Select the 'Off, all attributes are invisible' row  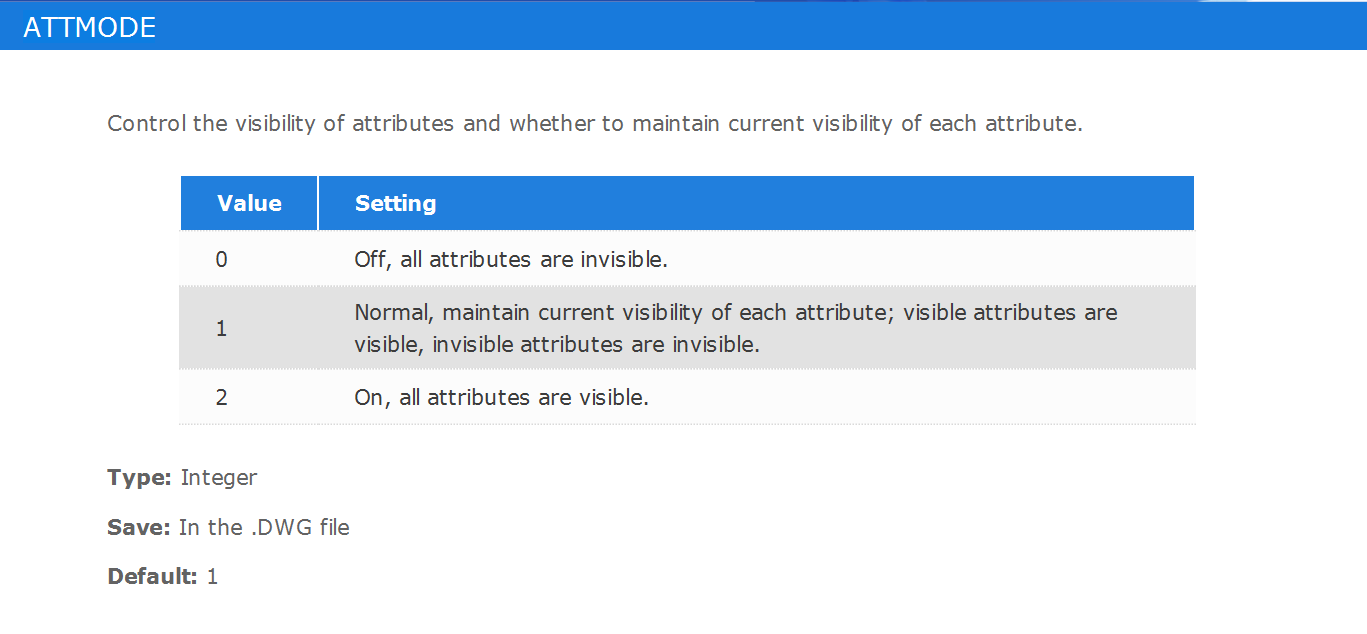coord(687,259)
